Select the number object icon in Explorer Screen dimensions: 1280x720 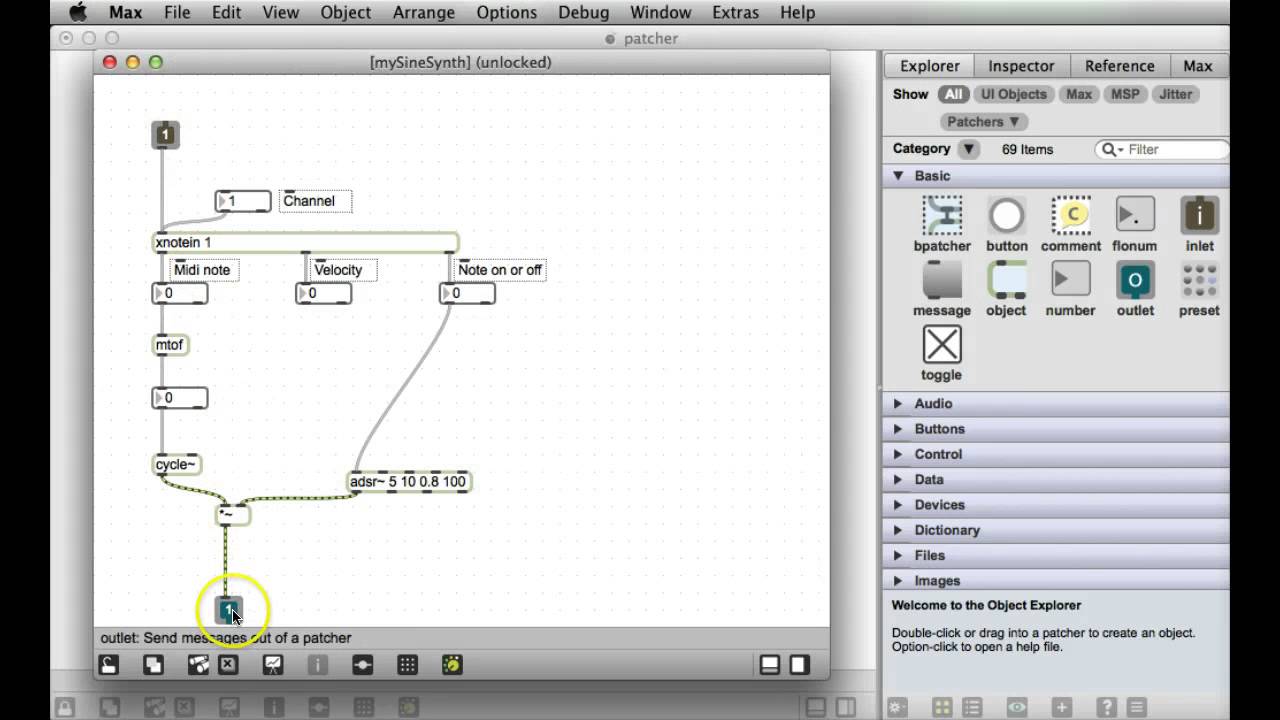tap(1071, 280)
